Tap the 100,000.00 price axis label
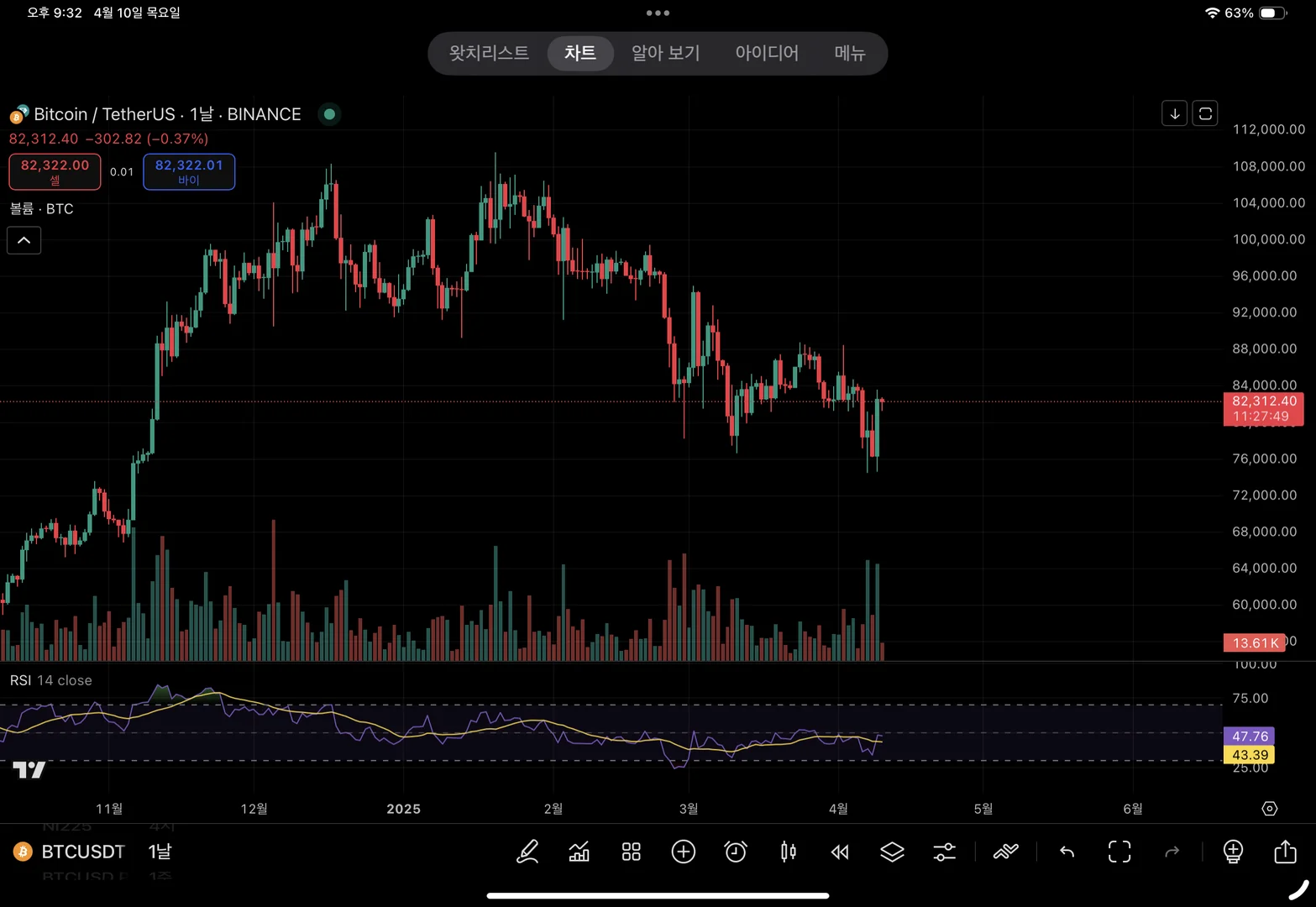The height and width of the screenshot is (907, 1316). point(1269,239)
